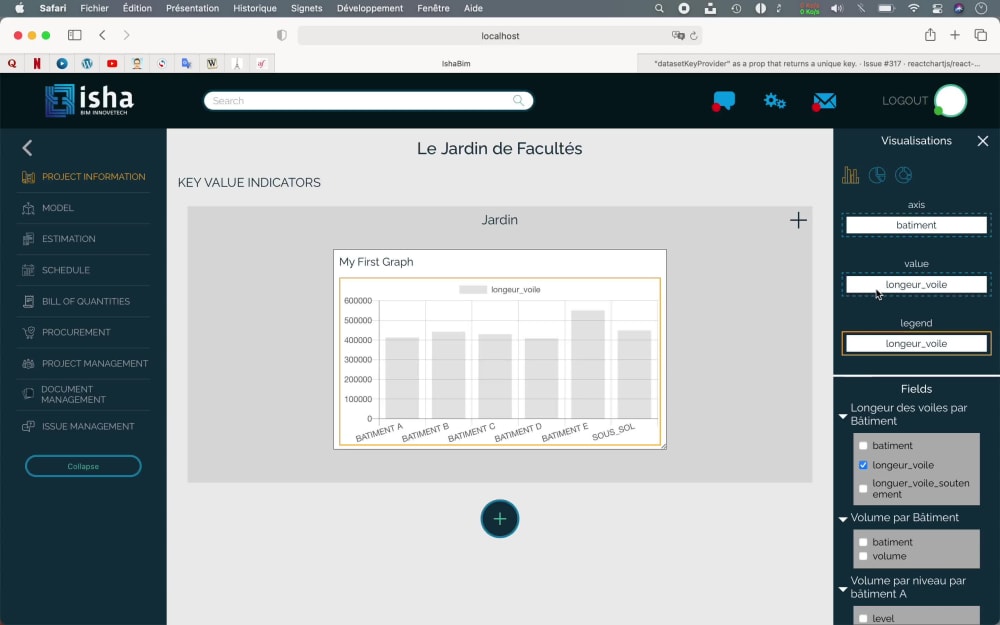Open ISSUE MANAGEMENT section

88,426
